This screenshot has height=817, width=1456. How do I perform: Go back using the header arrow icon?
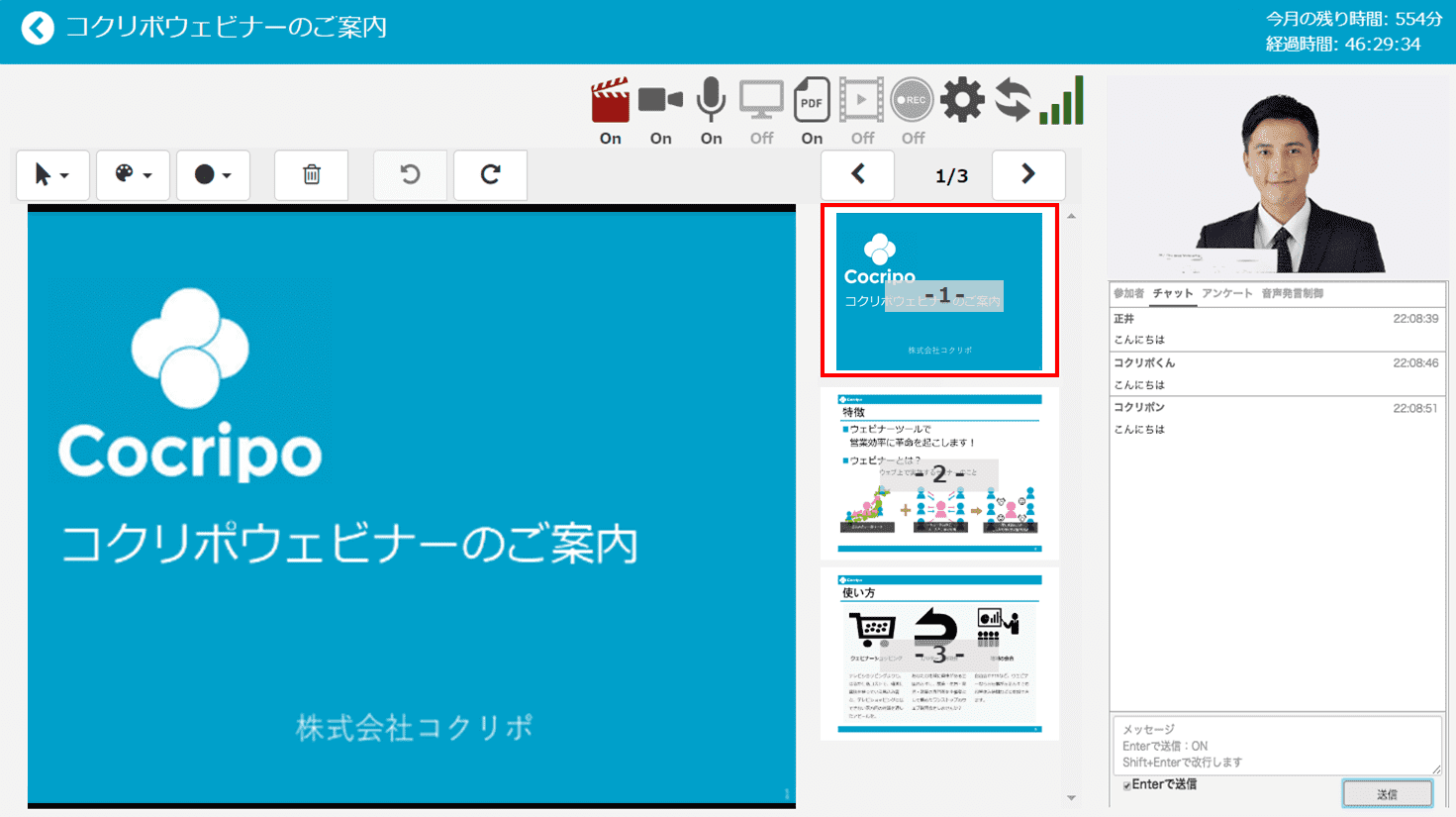pyautogui.click(x=38, y=28)
